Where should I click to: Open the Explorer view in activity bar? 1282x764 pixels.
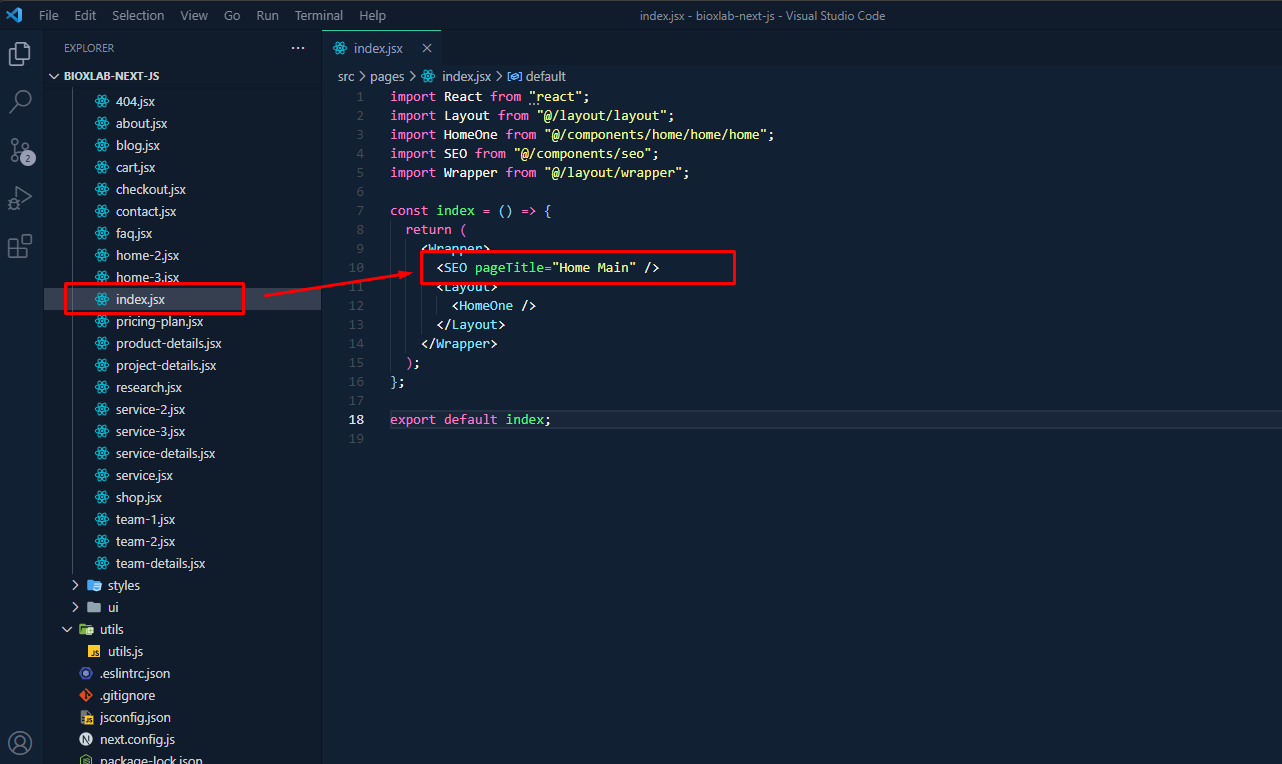(x=20, y=54)
